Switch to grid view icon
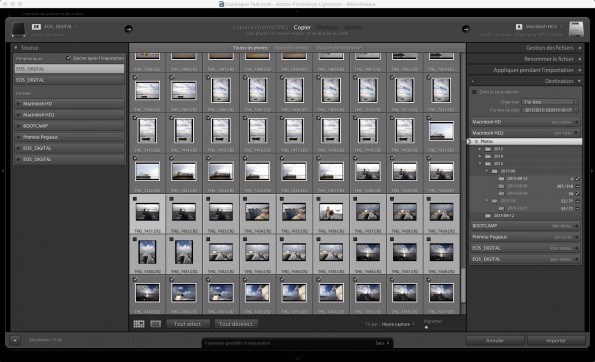 [x=139, y=324]
